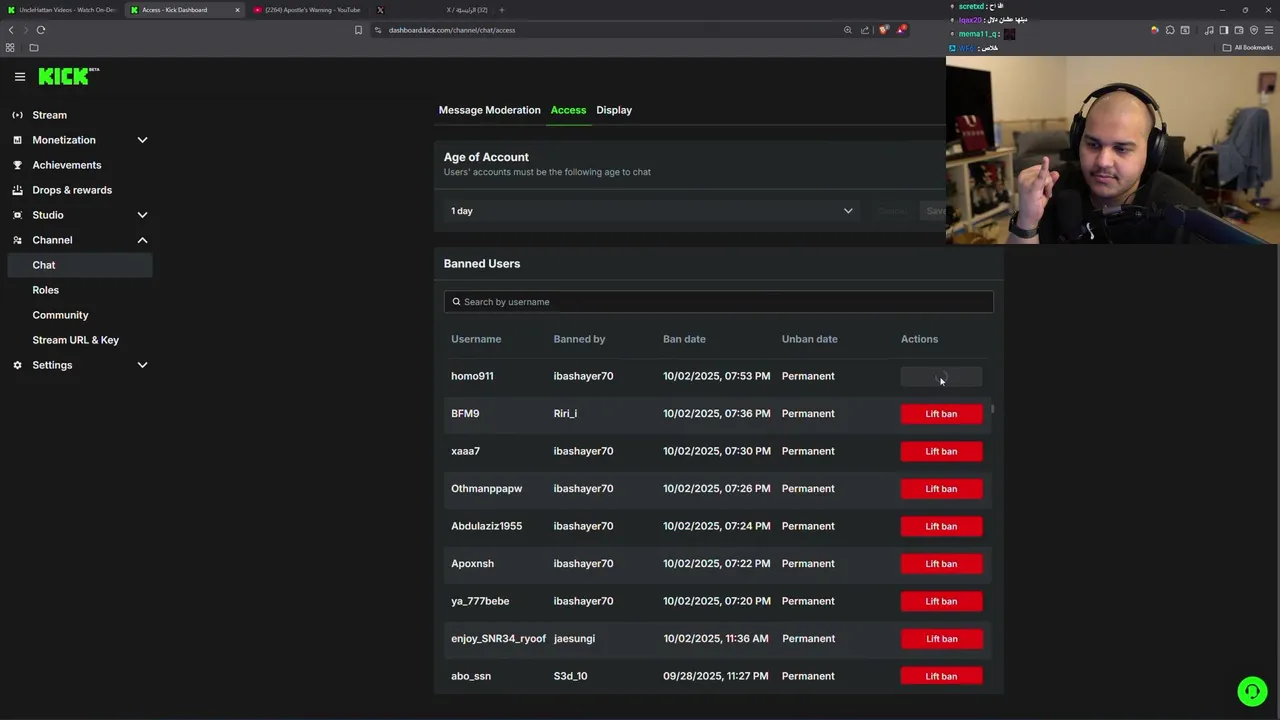
Task: Click the Ban date column header
Action: [684, 339]
